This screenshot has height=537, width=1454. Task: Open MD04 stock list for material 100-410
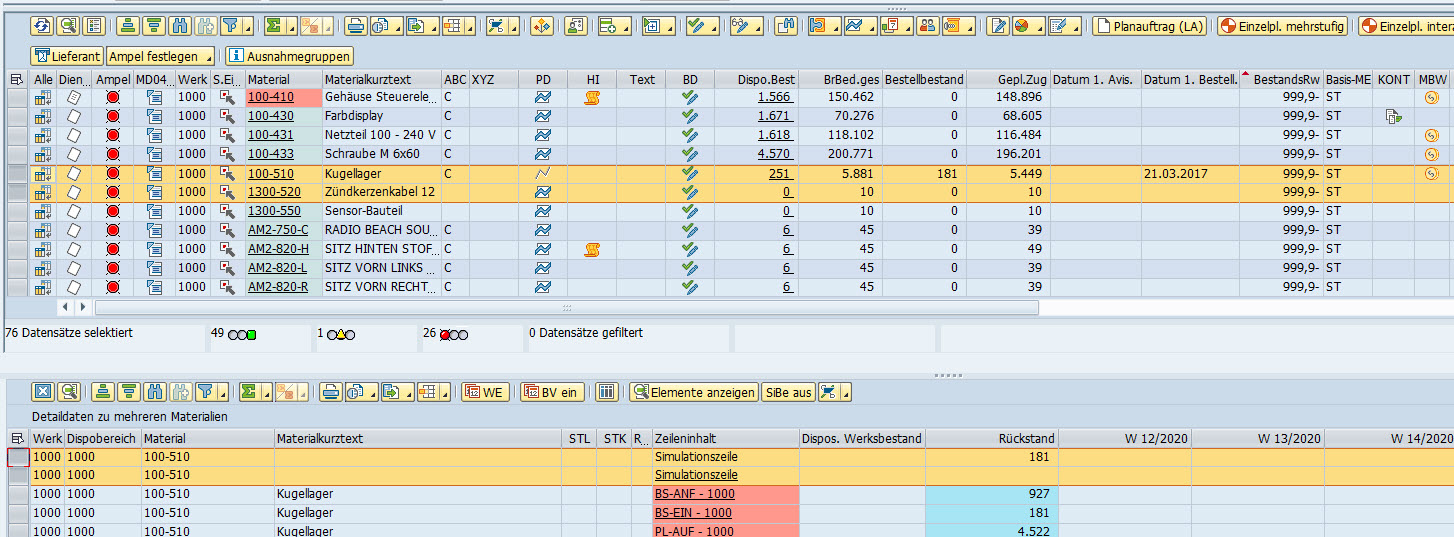click(154, 98)
